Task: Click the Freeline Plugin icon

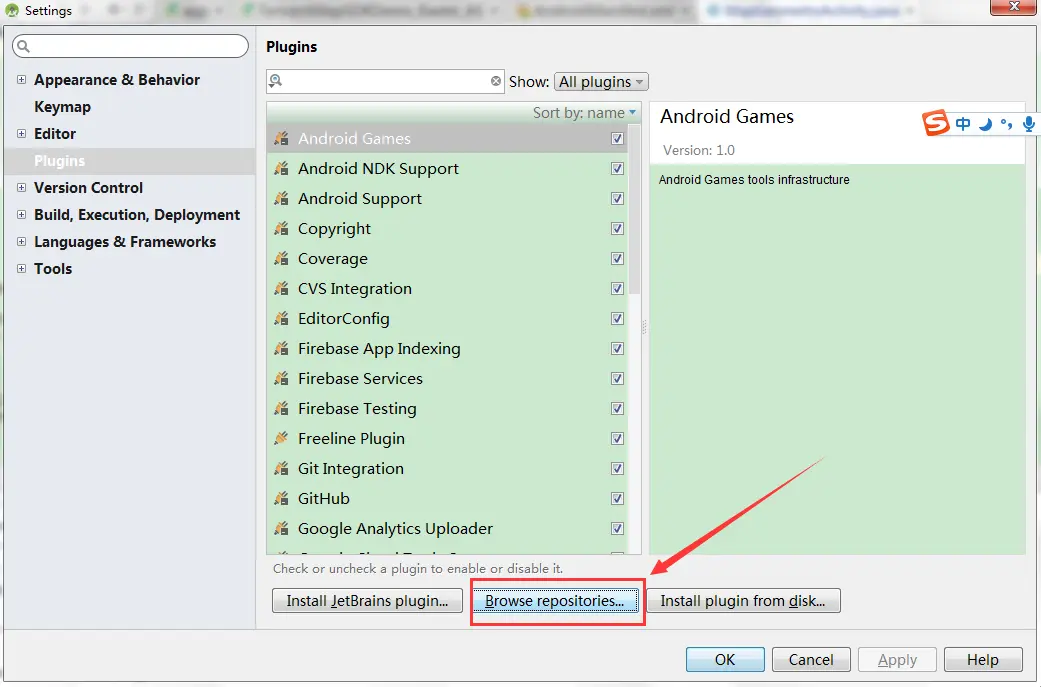Action: click(281, 438)
